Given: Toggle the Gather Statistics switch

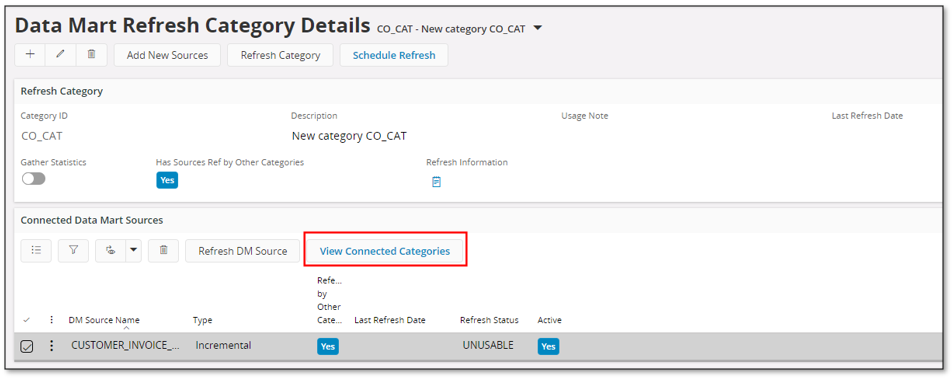Looking at the screenshot, I should (33, 179).
